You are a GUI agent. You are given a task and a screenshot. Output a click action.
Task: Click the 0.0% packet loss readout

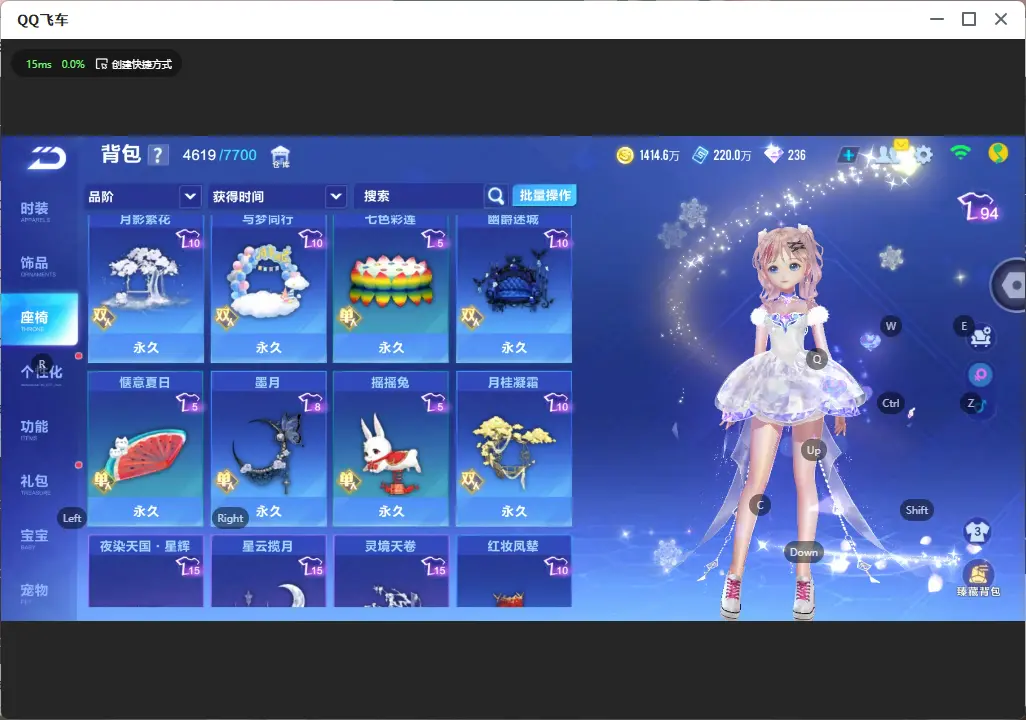click(73, 64)
